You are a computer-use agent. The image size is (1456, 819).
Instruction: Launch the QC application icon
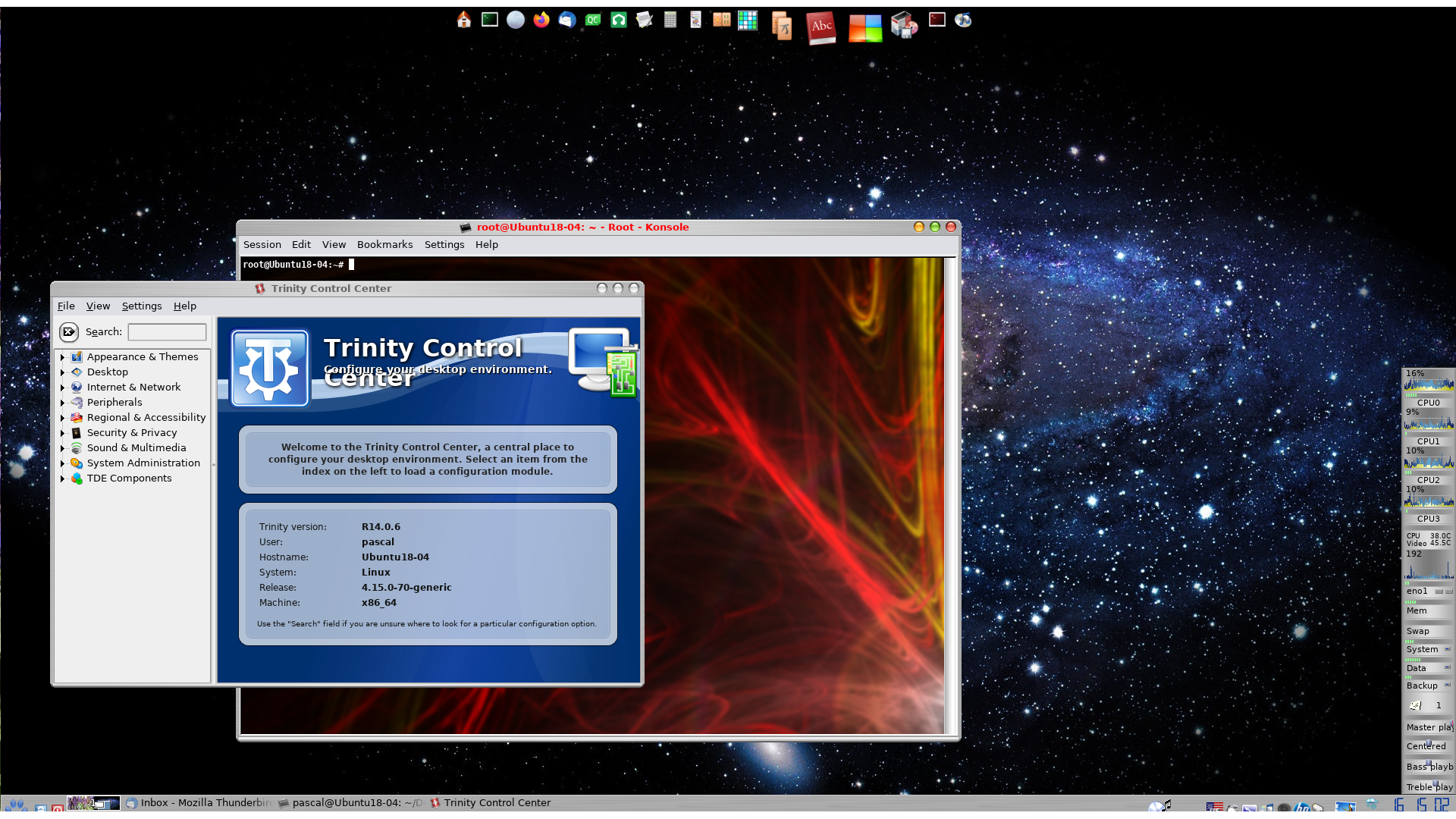click(x=593, y=20)
